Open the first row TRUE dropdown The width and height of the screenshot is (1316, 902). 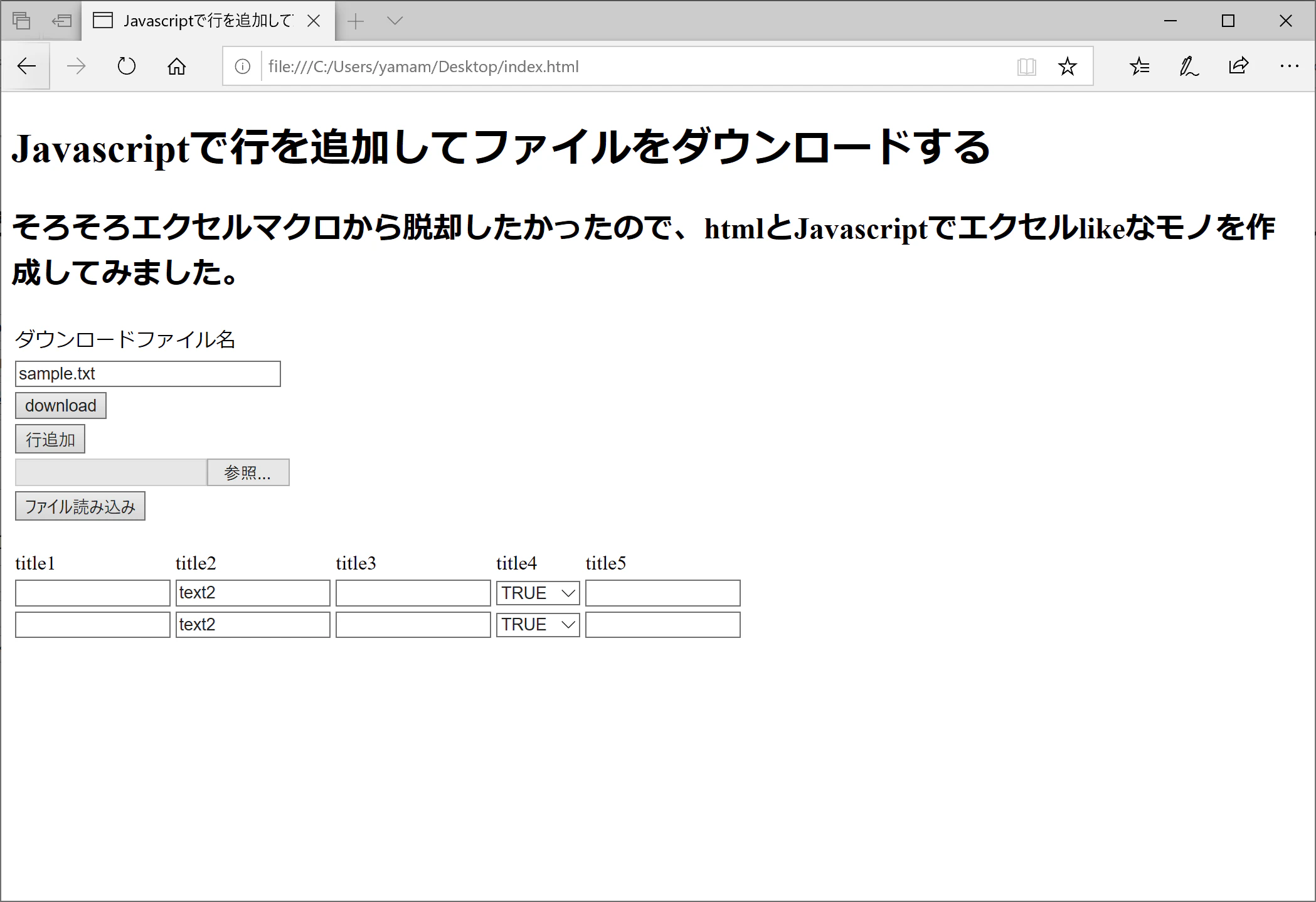[x=538, y=593]
